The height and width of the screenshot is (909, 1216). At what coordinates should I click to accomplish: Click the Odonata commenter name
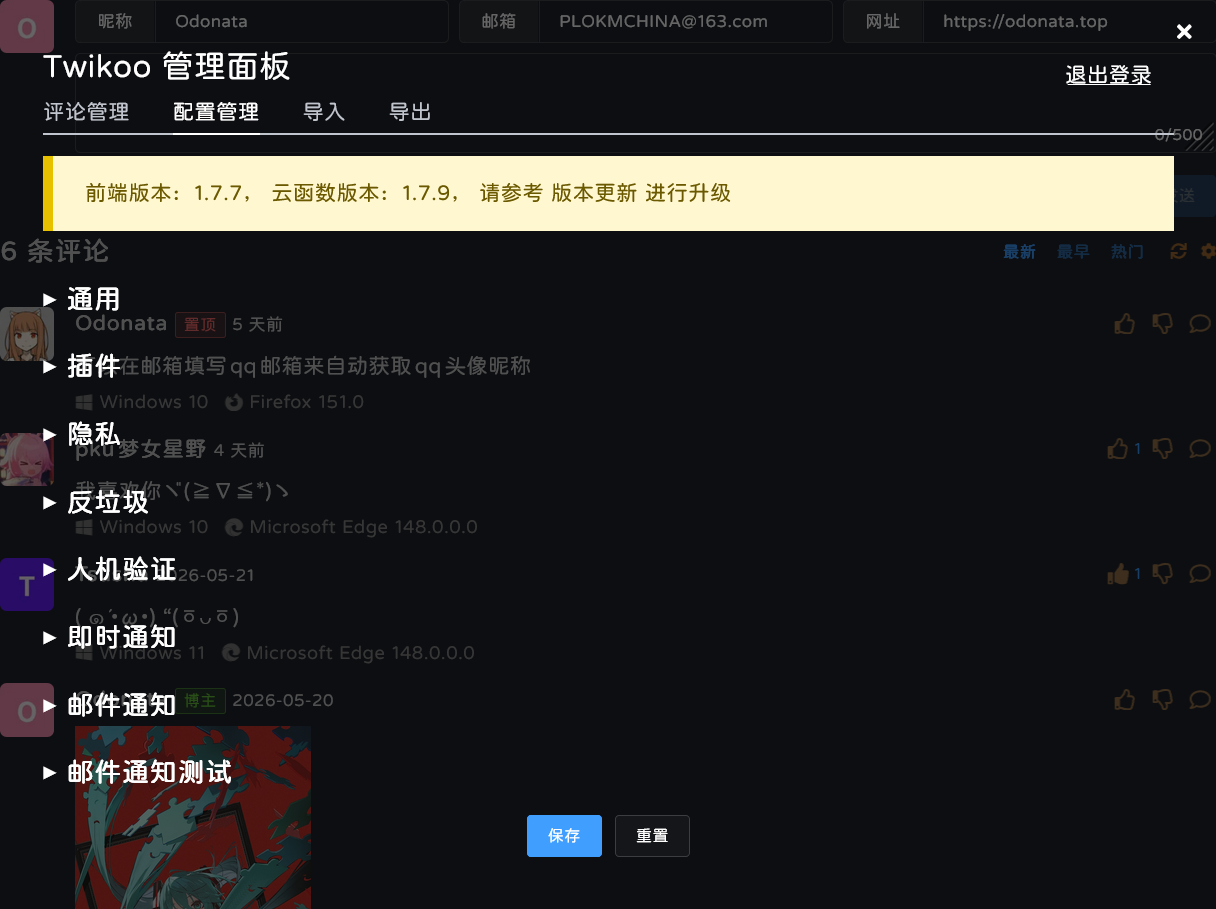pos(121,323)
